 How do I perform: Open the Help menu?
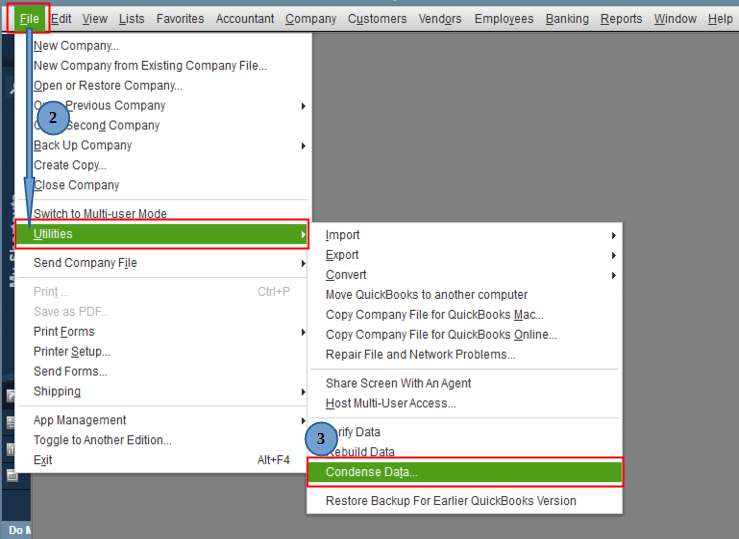[x=720, y=19]
